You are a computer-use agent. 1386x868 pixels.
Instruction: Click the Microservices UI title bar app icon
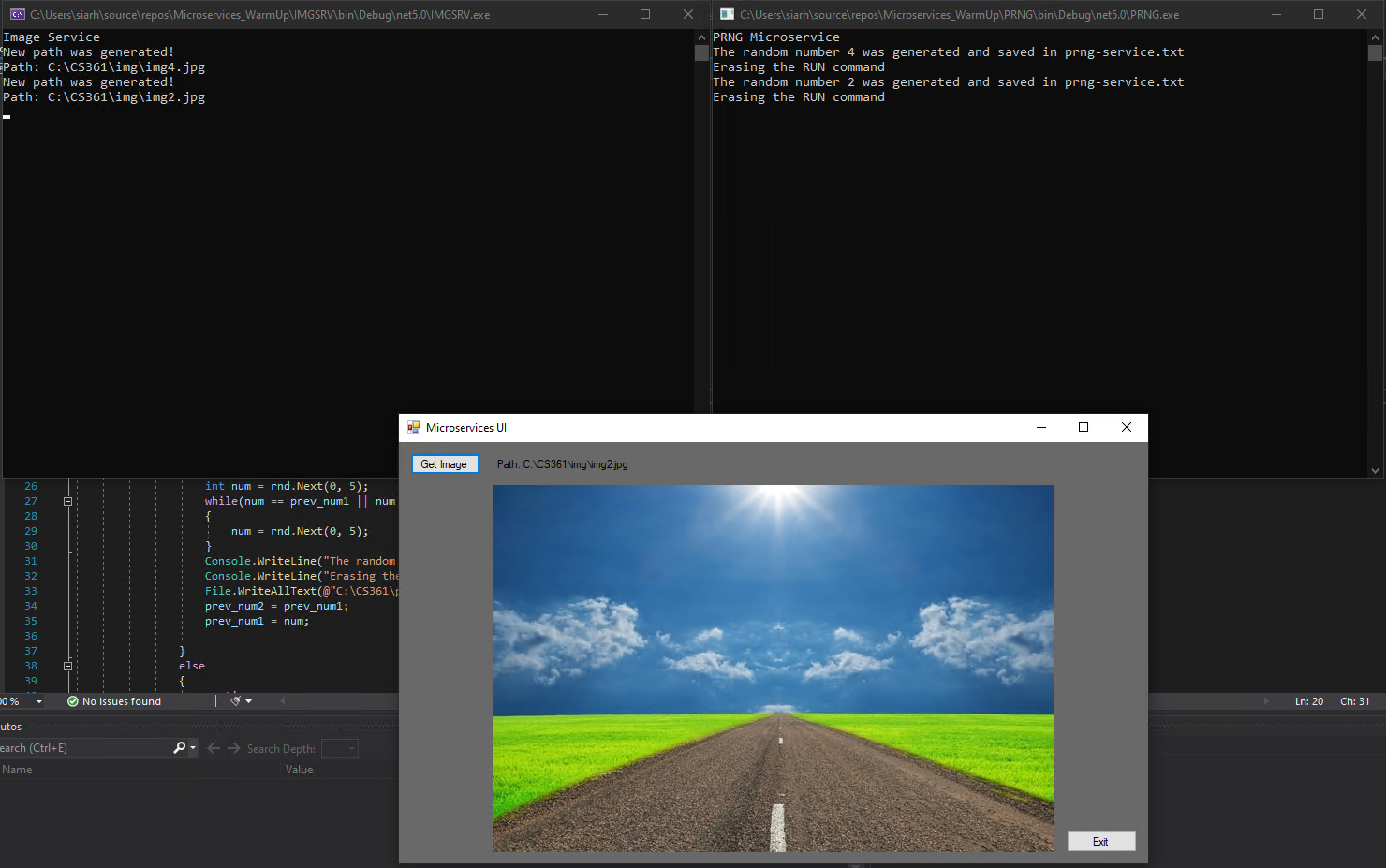(x=413, y=427)
